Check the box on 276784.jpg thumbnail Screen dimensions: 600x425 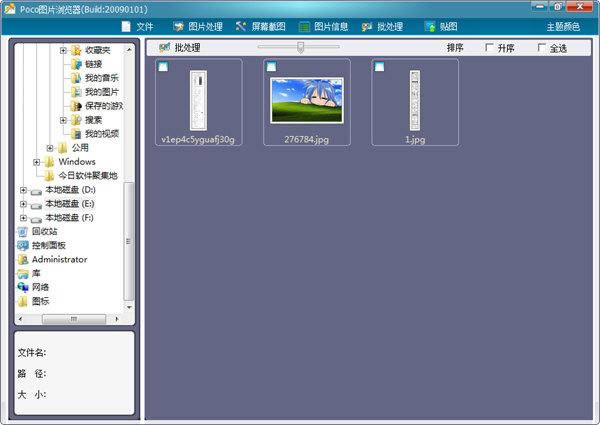coord(271,67)
